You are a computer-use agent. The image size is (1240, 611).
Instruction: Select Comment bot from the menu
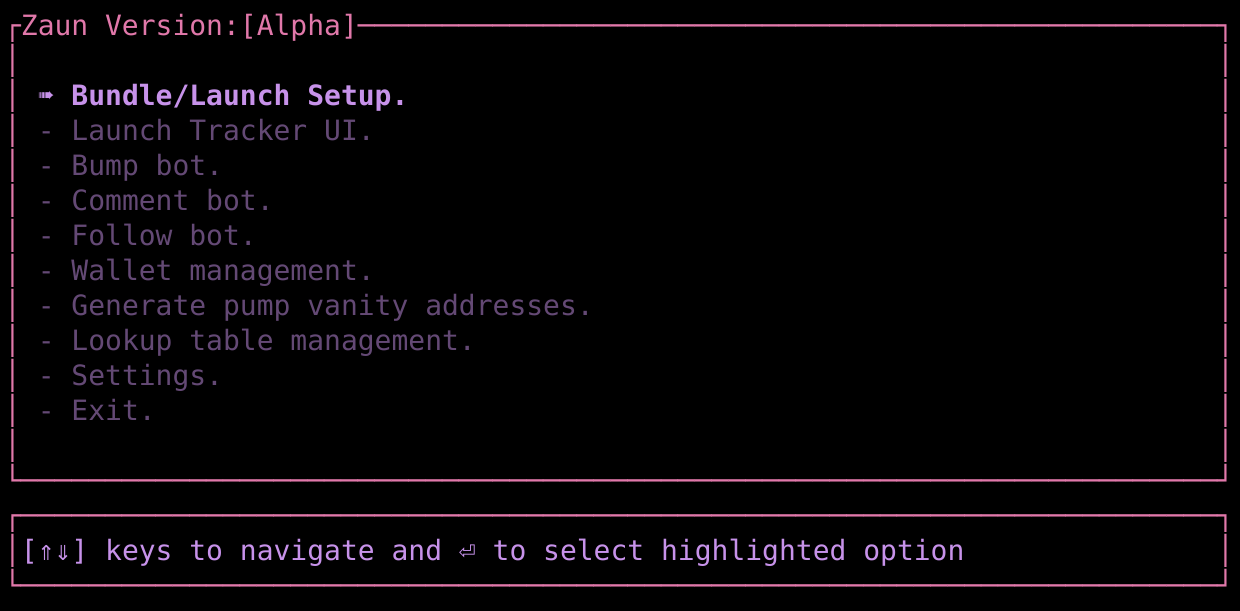(x=171, y=201)
